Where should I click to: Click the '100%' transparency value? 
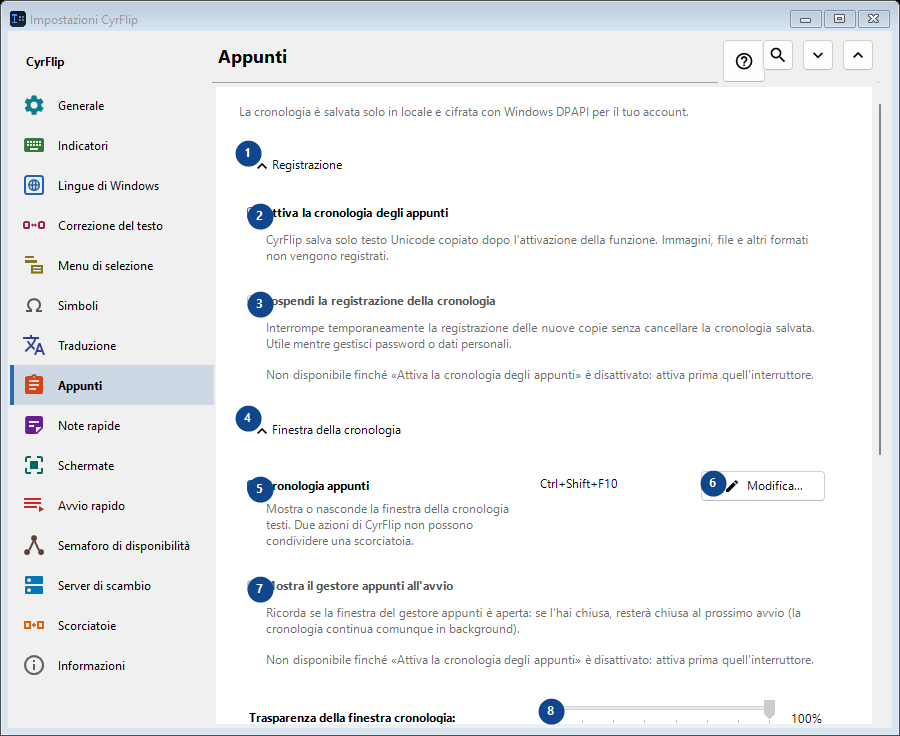coord(806,718)
